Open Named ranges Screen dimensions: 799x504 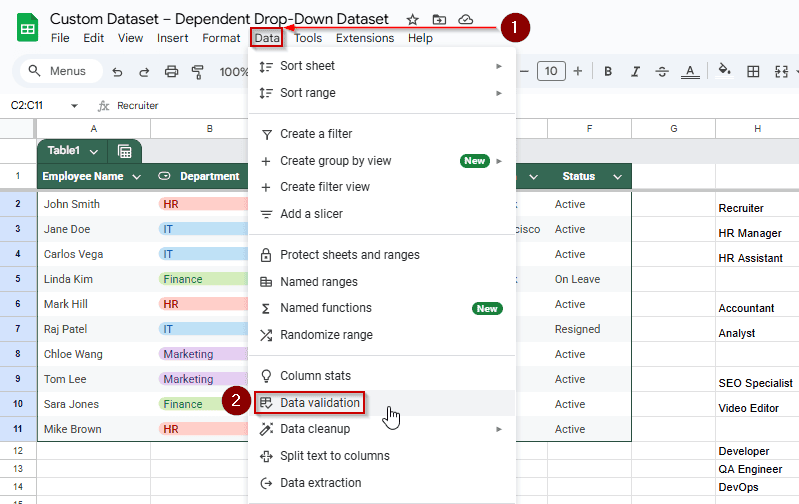(382, 282)
